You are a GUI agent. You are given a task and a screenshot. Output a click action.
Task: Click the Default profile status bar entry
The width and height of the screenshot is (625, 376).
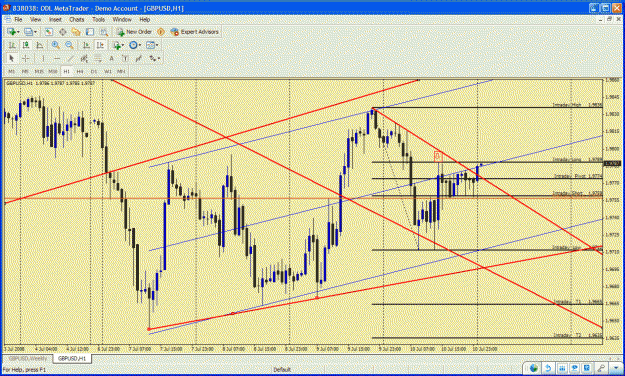pyautogui.click(x=282, y=370)
